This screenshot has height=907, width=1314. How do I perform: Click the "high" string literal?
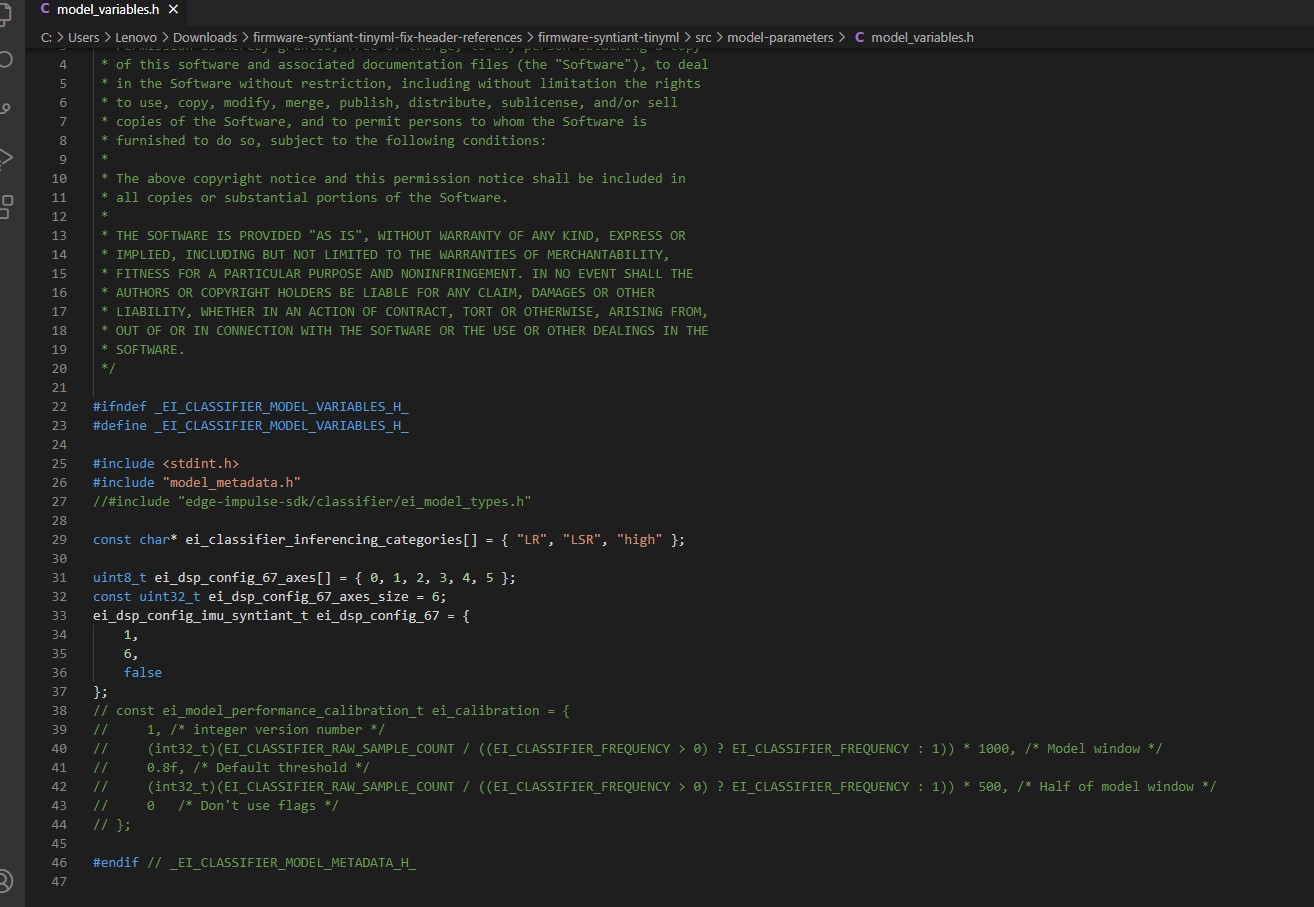point(640,539)
